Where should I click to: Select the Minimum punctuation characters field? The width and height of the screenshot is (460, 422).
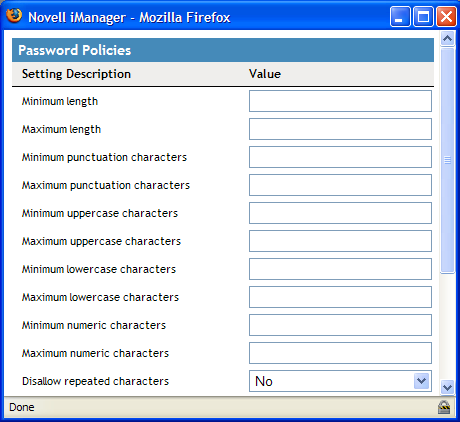point(340,157)
